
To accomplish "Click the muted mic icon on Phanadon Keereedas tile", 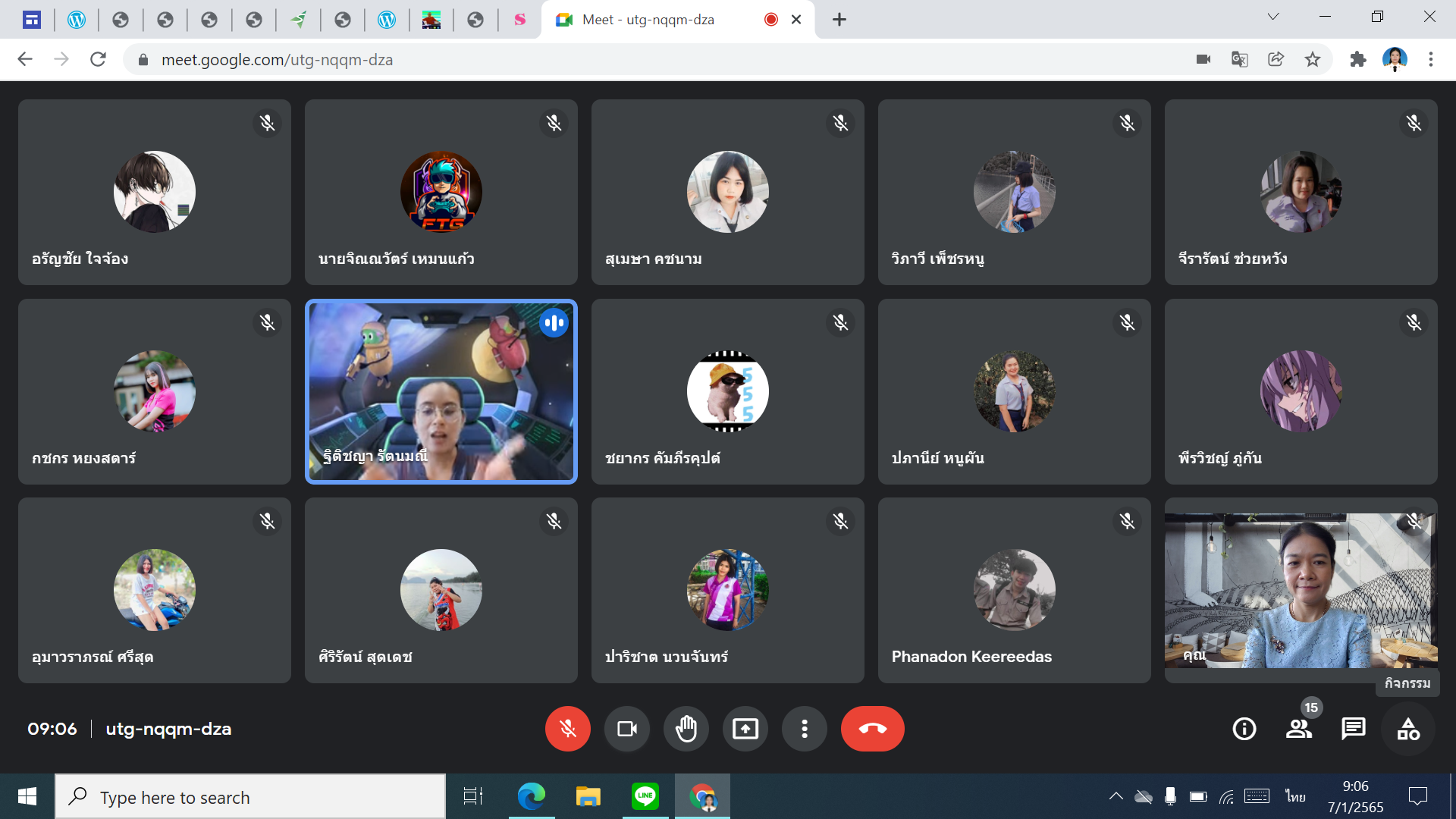I will (1127, 521).
